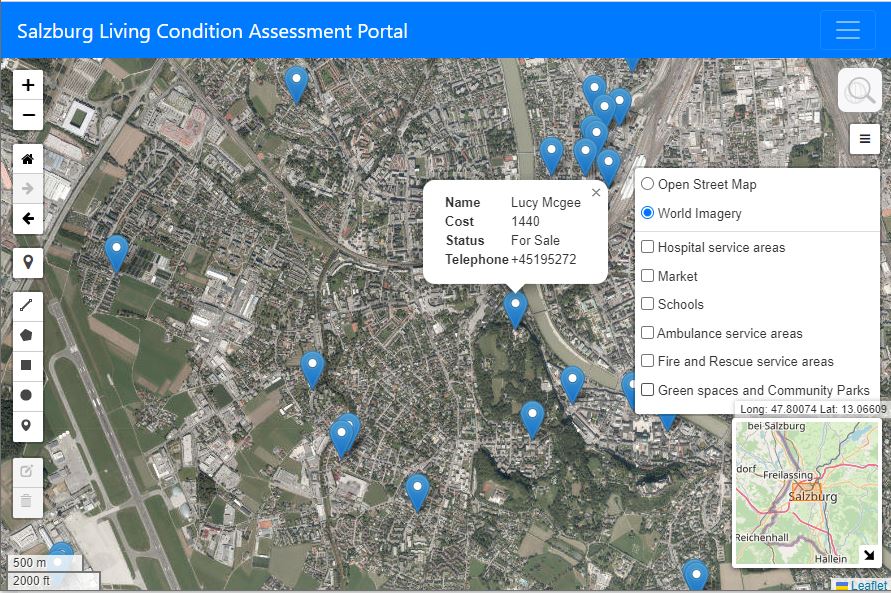The width and height of the screenshot is (891, 593).
Task: Enable Green spaces and Community Parks
Action: pos(648,390)
